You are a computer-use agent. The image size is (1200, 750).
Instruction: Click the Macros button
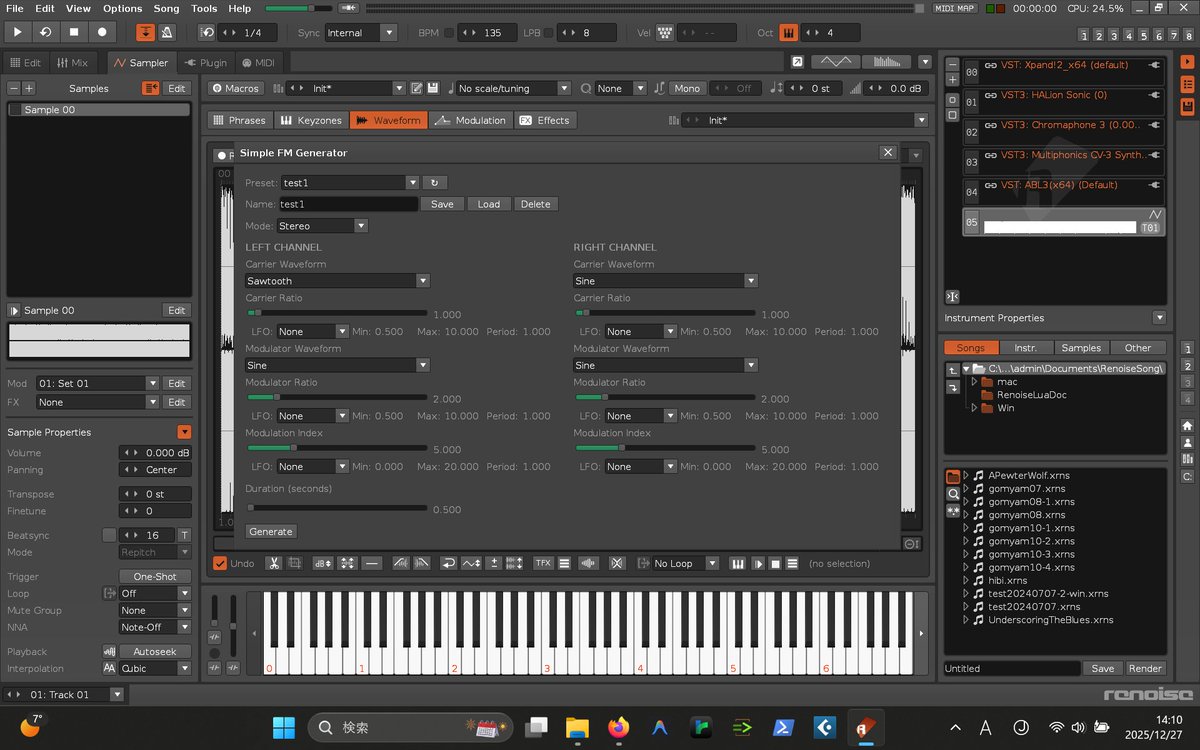point(235,88)
